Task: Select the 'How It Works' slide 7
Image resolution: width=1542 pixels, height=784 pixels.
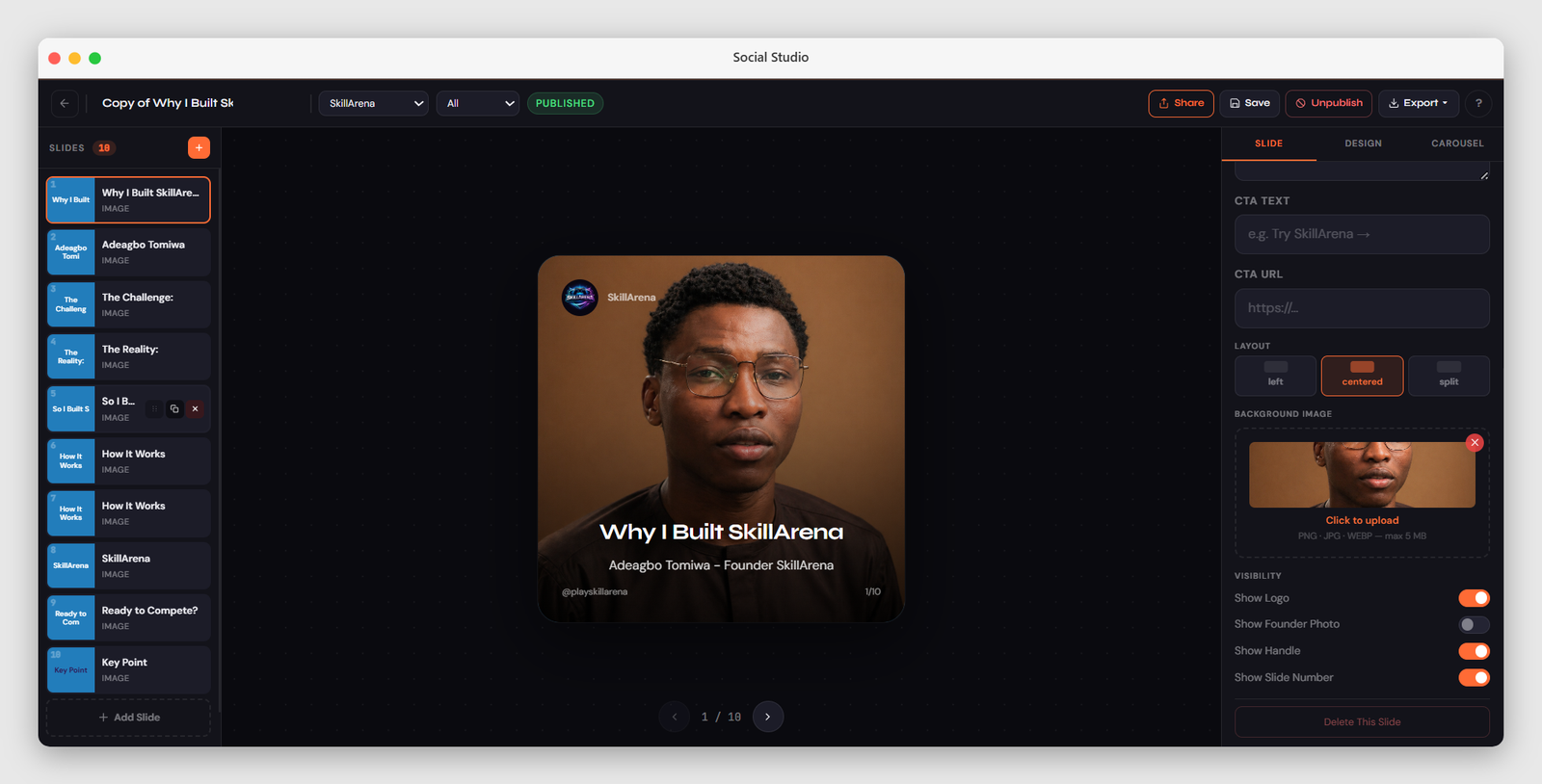Action: pyautogui.click(x=129, y=513)
